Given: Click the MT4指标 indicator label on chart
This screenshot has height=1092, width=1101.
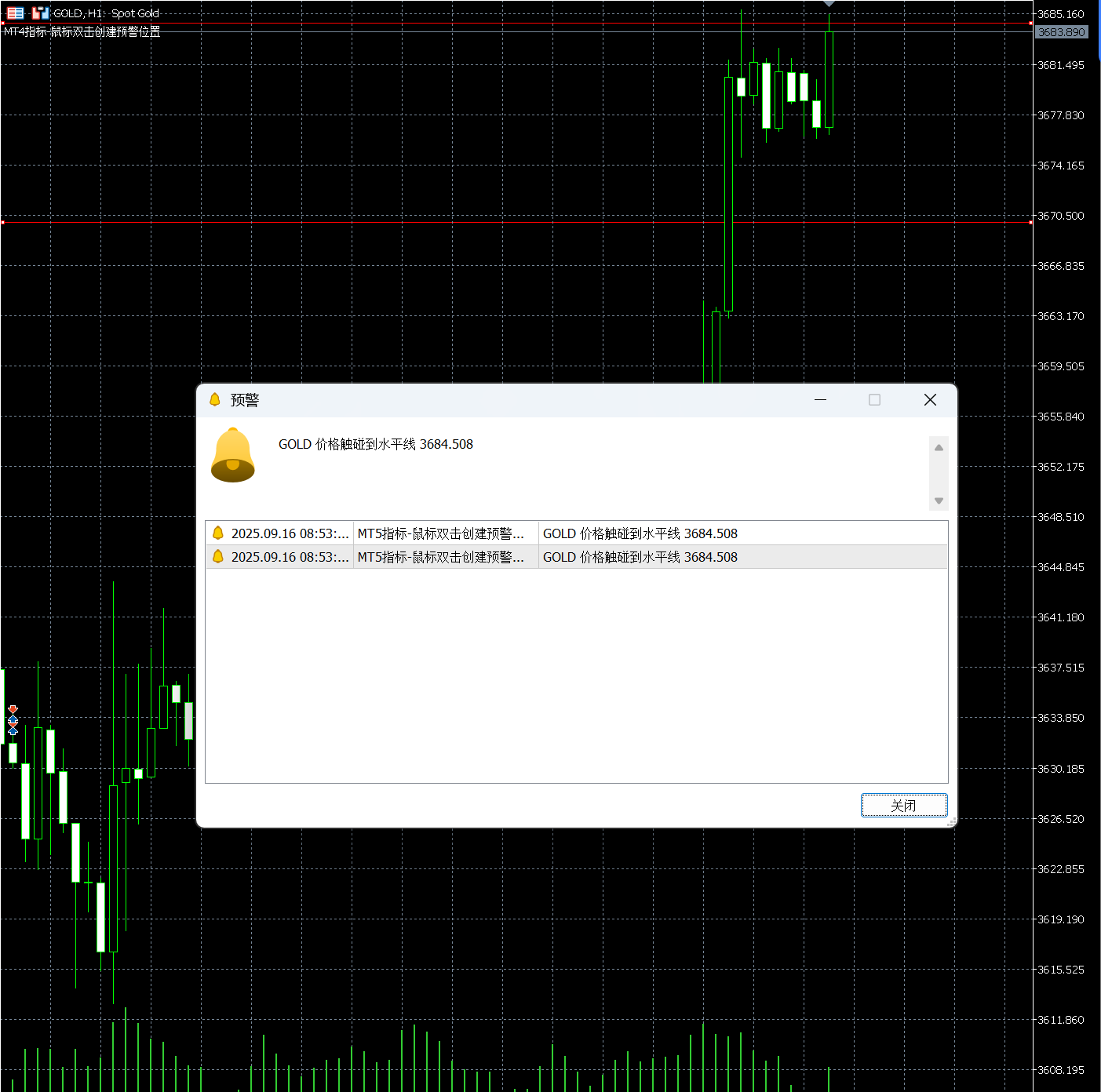Looking at the screenshot, I should 82,32.
